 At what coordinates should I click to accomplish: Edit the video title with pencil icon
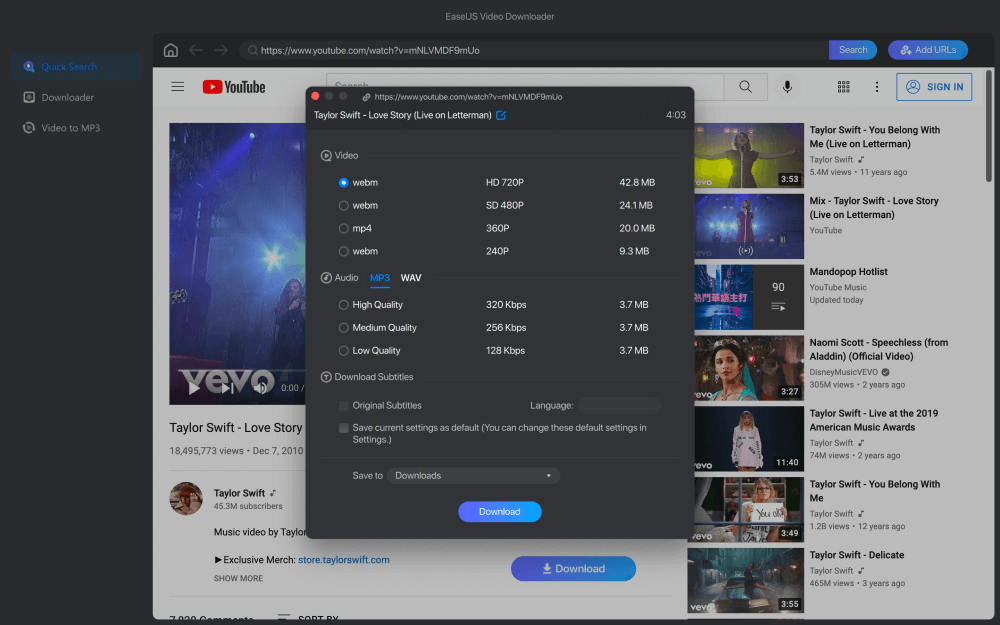click(x=501, y=115)
